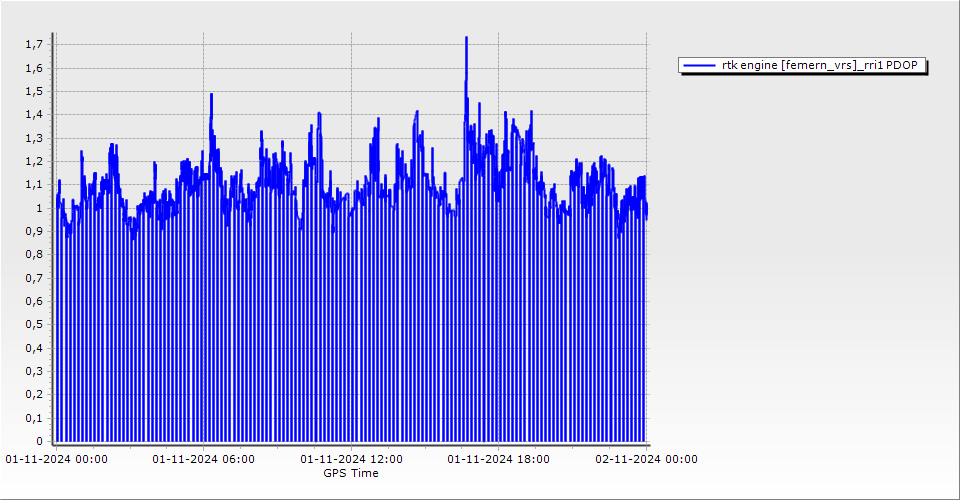The width and height of the screenshot is (960, 500).
Task: Click the spike tip reaching 1,5 after 06:00
Action: (x=211, y=94)
